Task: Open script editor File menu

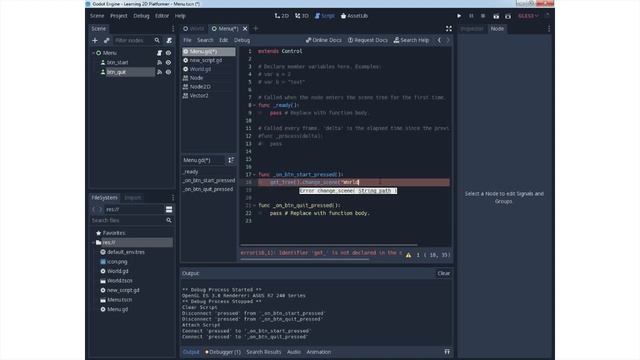Action: pos(187,40)
